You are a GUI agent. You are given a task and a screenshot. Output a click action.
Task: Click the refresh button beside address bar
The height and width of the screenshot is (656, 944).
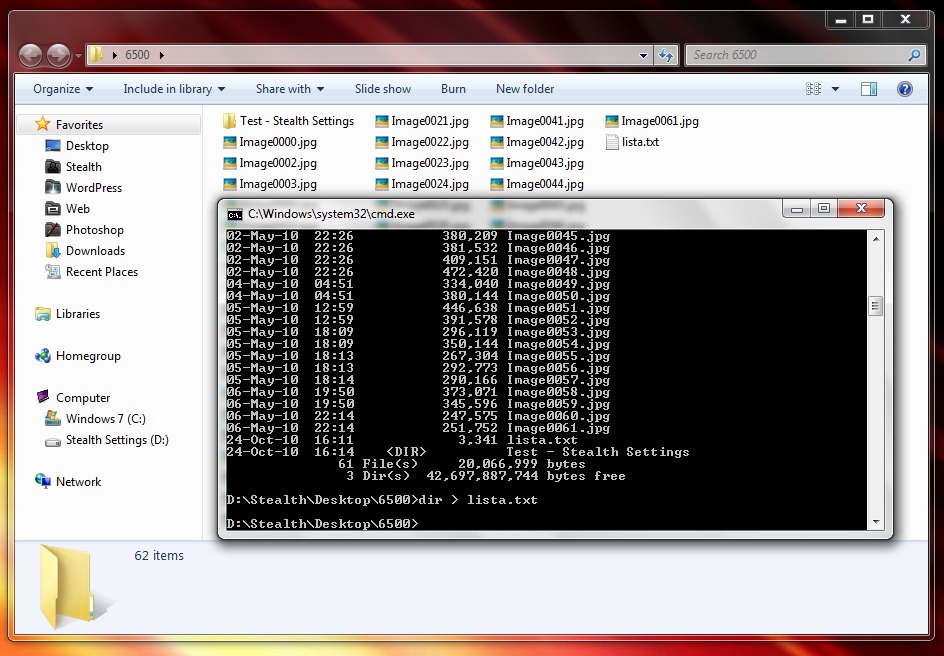[x=667, y=55]
